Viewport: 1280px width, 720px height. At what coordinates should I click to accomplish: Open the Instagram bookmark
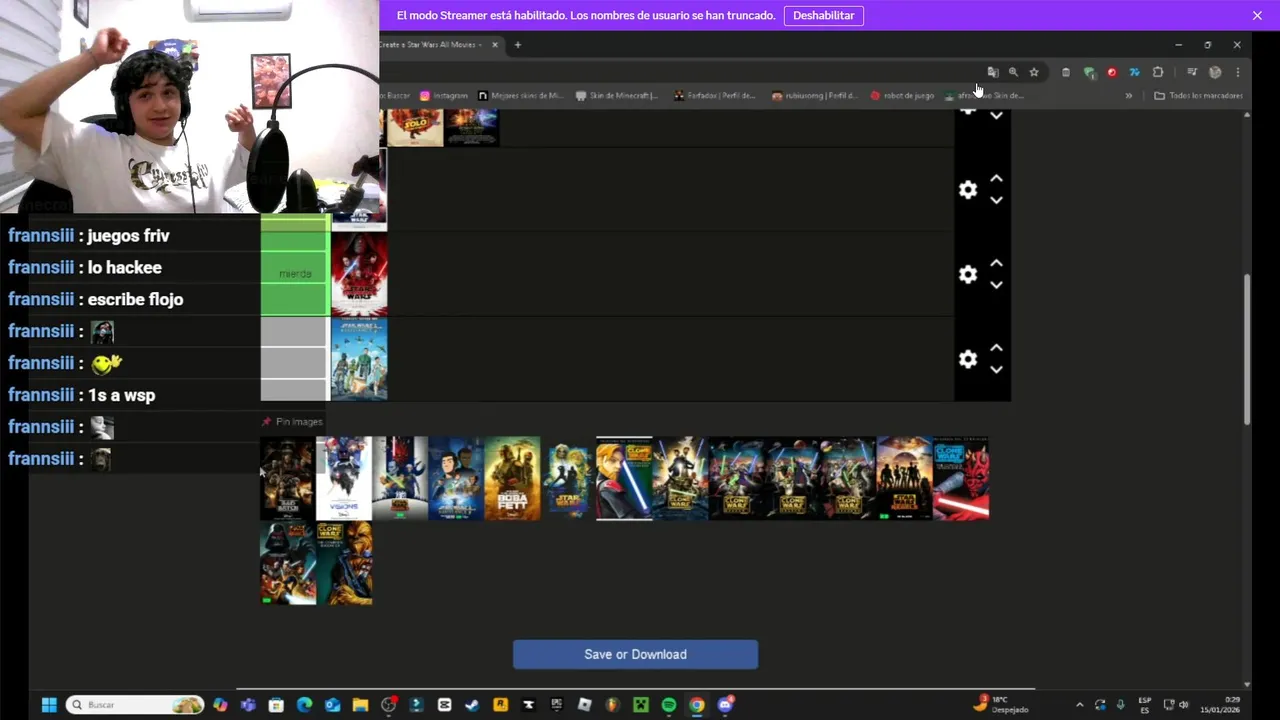pos(444,96)
